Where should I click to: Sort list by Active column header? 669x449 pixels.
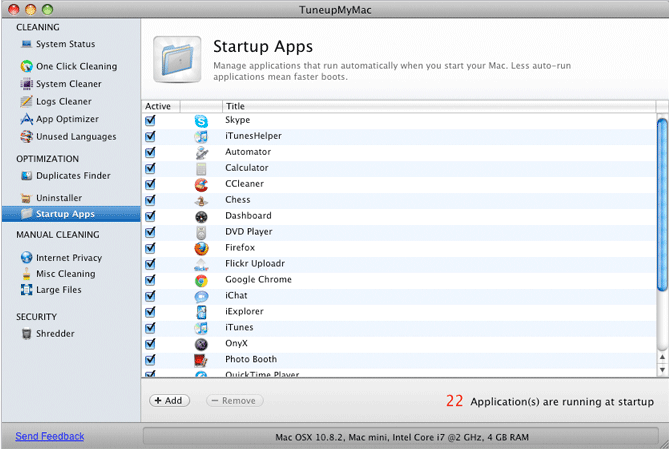coord(158,106)
